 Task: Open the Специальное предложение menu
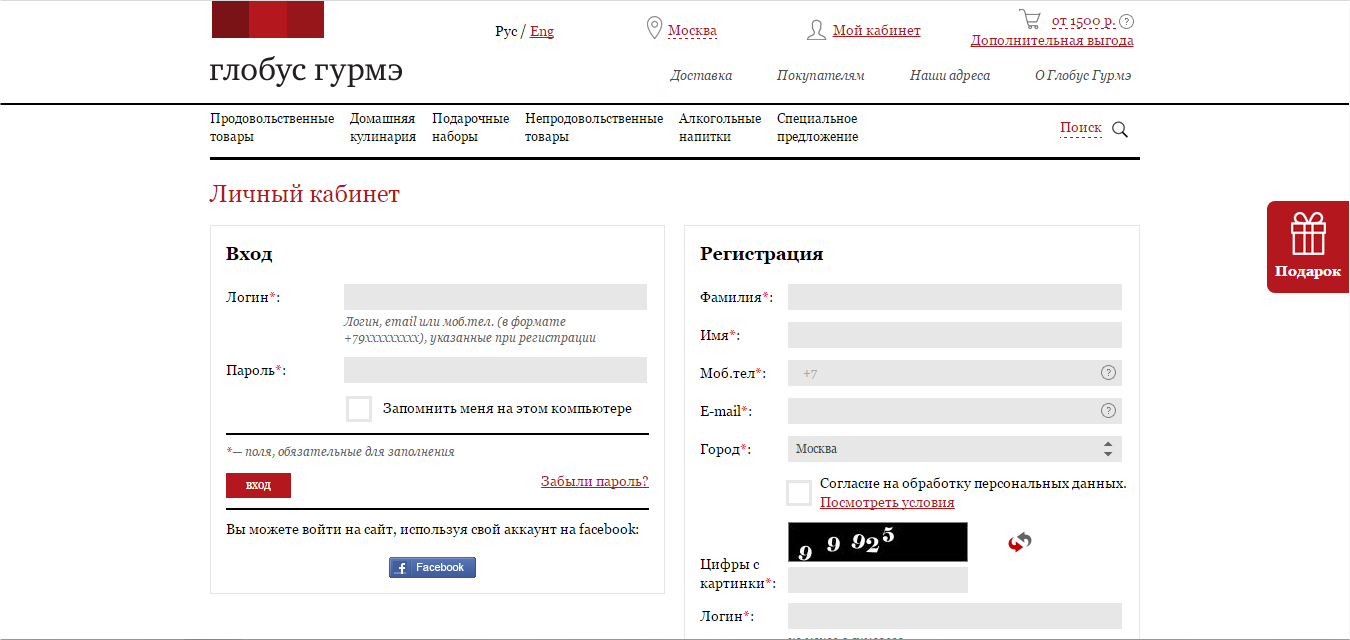point(818,128)
